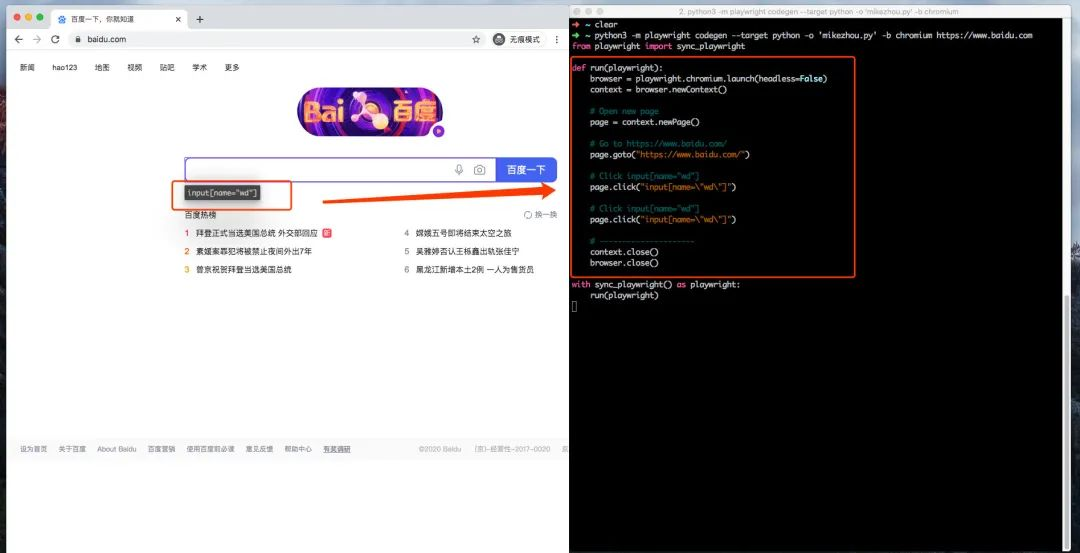The height and width of the screenshot is (553, 1080).
Task: Click the 有奖调研 footer link
Action: tap(337, 449)
